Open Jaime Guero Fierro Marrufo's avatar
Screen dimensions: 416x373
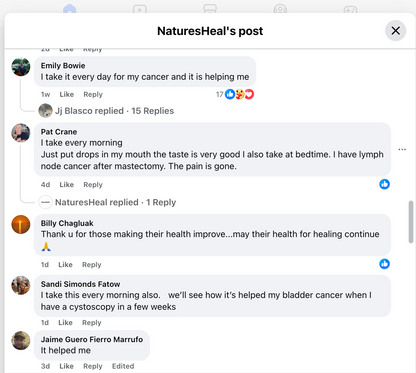click(x=21, y=340)
